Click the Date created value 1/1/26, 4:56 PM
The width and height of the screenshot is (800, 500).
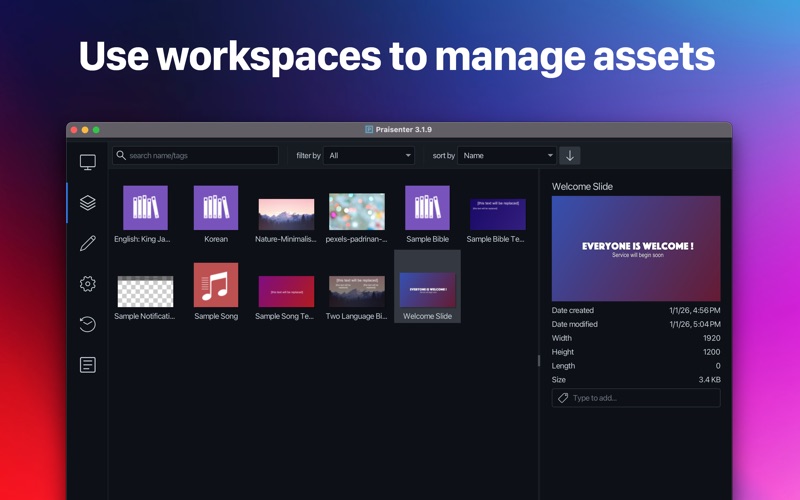pyautogui.click(x=695, y=310)
